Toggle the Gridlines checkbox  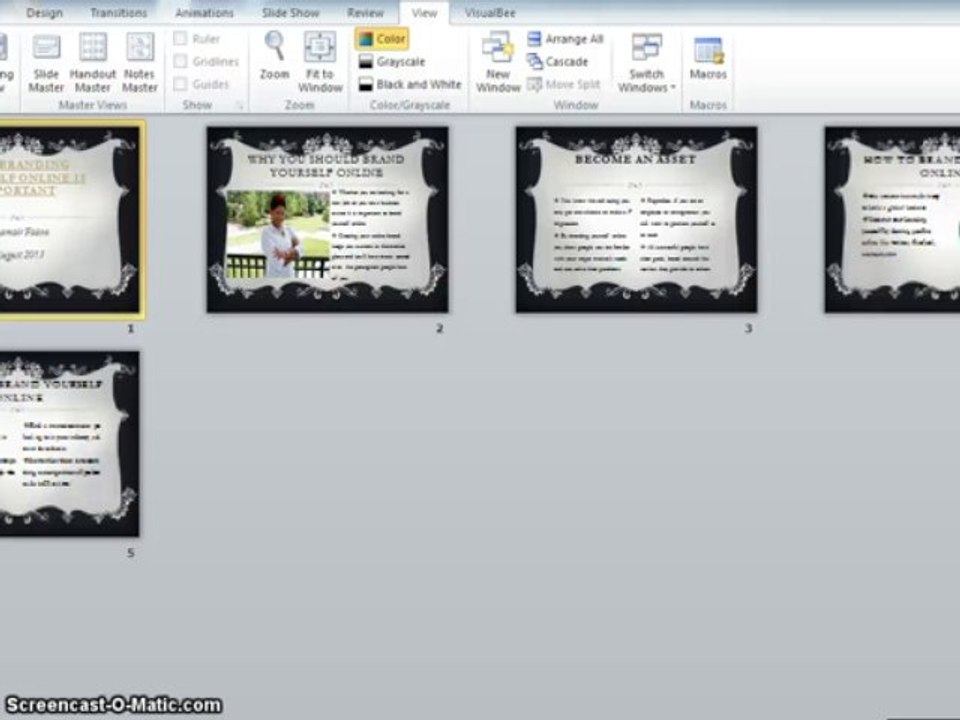coord(180,61)
